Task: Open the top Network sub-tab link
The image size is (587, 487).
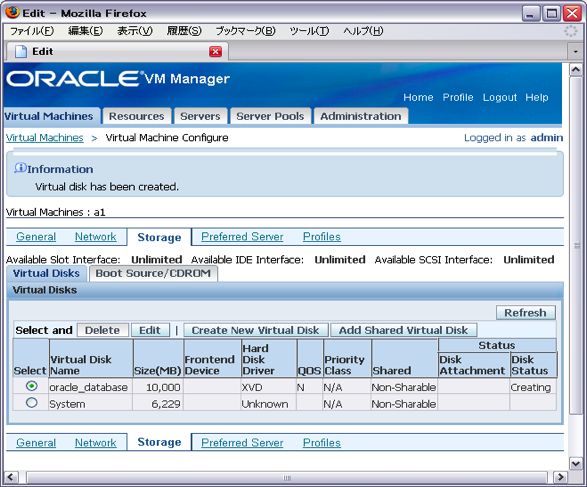Action: tap(95, 237)
